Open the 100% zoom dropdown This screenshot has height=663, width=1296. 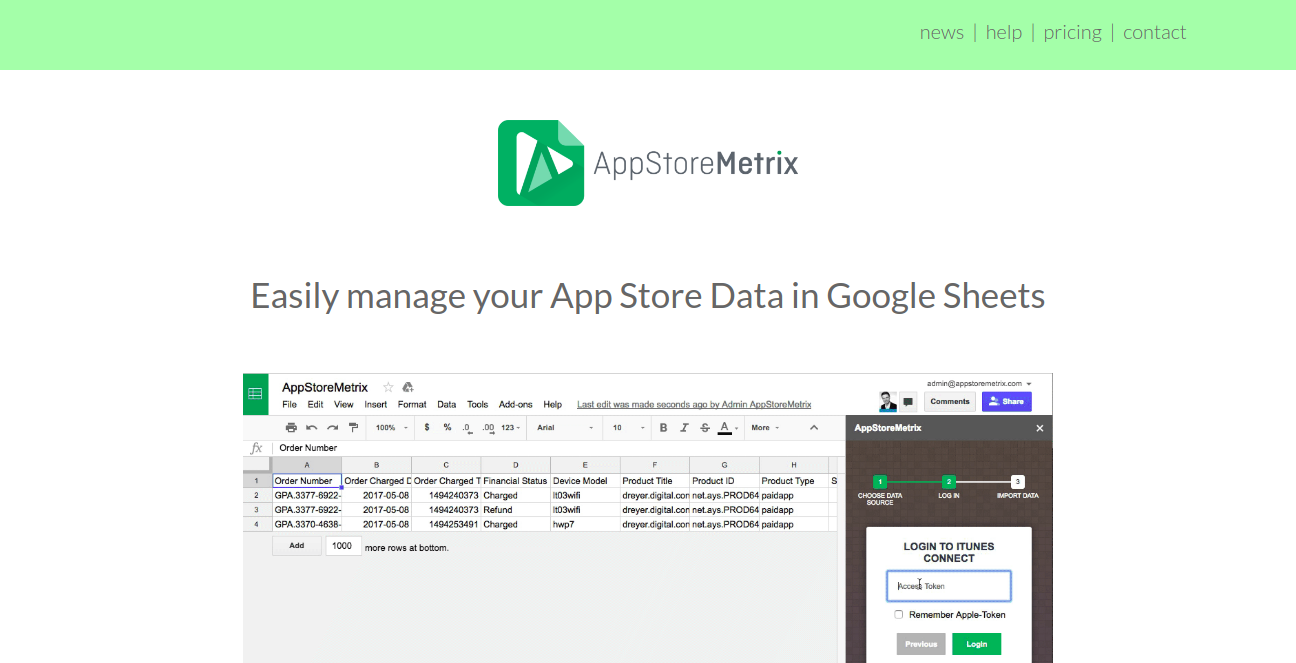coord(391,428)
